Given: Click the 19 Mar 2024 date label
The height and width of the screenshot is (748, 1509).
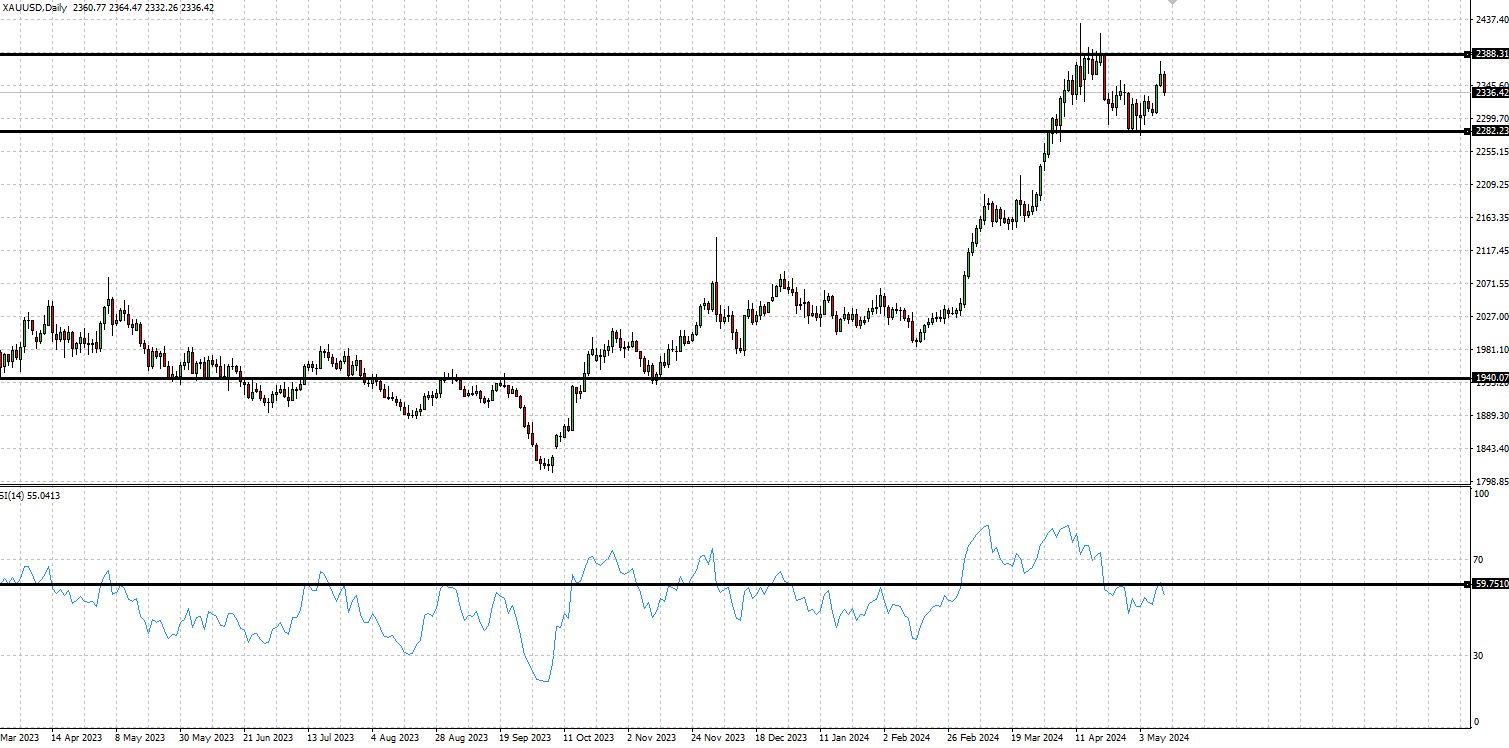Looking at the screenshot, I should (1037, 738).
